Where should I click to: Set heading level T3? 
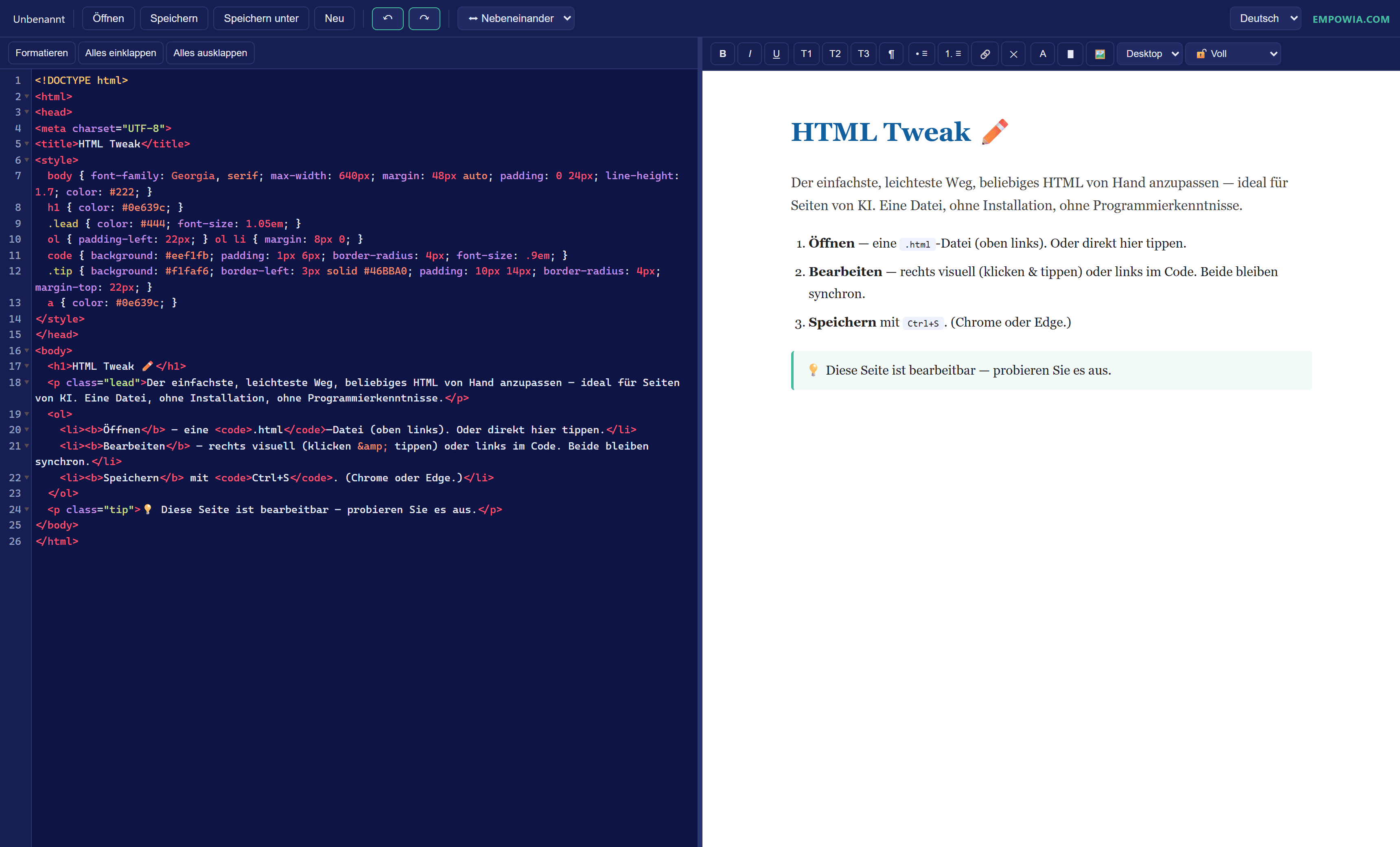point(863,53)
